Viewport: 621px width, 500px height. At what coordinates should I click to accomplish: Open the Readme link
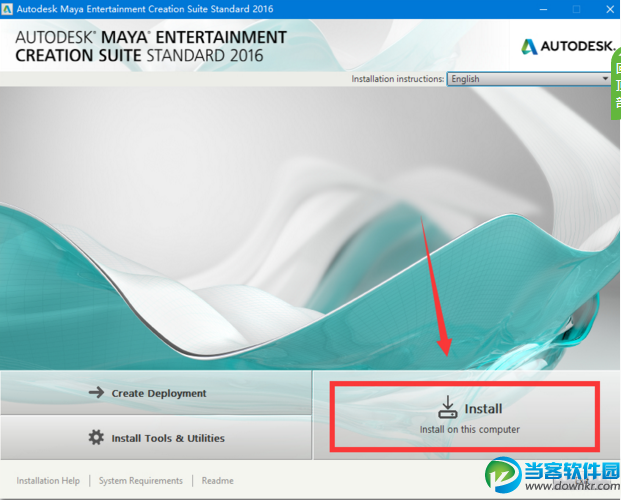217,481
